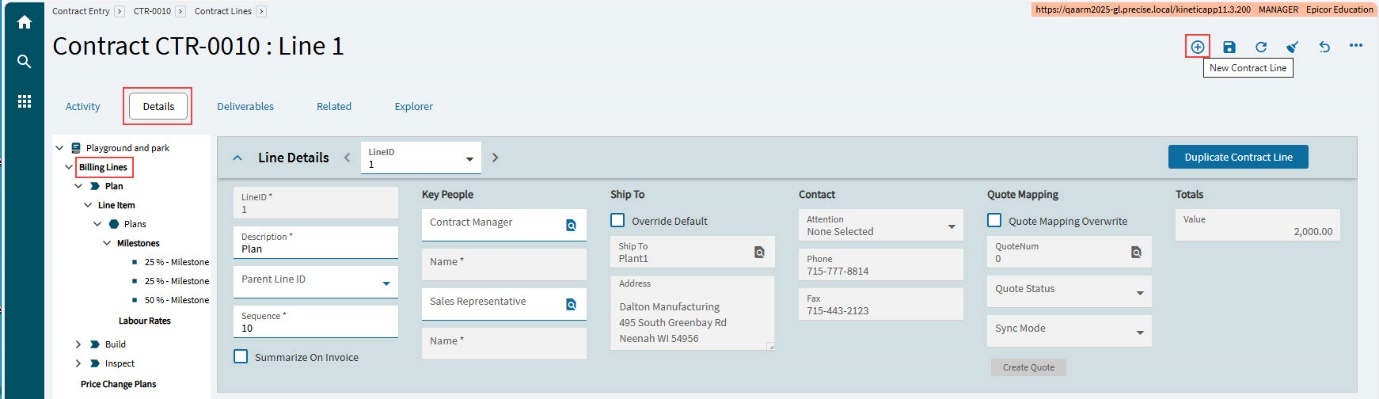
Task: Tick Quote Mapping Overwrite
Action: [x=995, y=221]
